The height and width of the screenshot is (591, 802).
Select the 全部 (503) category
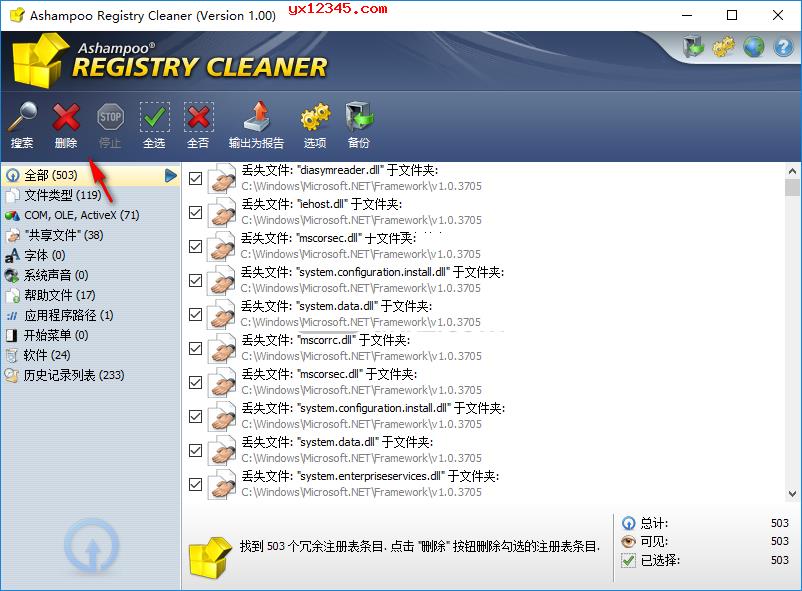coord(91,176)
